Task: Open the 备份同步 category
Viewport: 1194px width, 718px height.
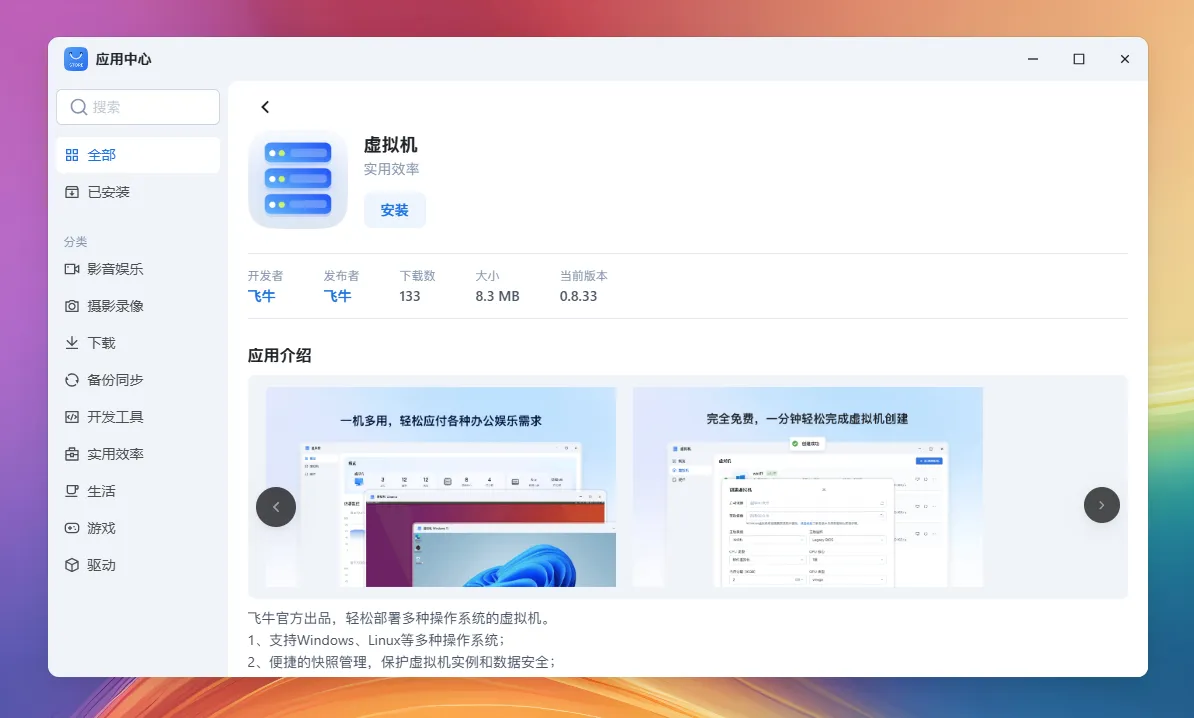Action: pos(114,380)
